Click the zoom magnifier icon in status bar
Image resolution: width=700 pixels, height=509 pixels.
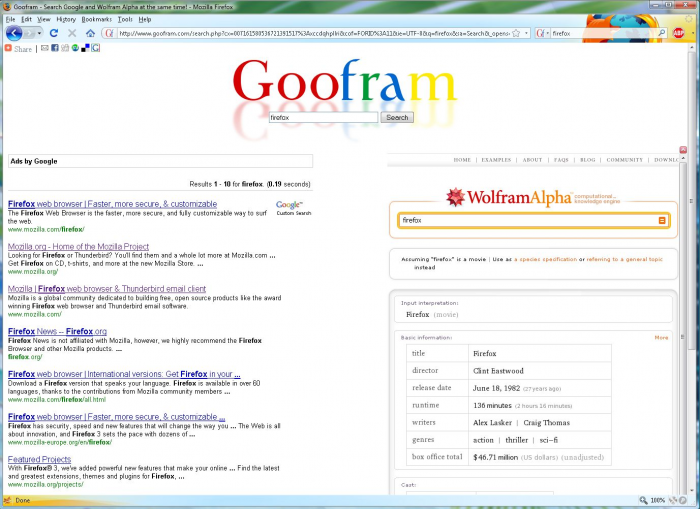point(643,501)
